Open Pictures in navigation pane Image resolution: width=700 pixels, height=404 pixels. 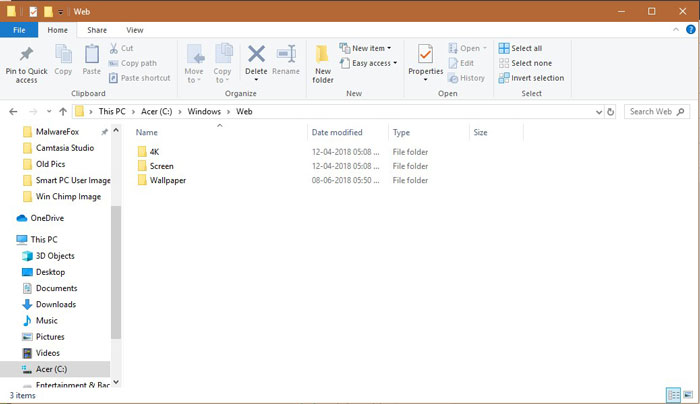click(43, 337)
